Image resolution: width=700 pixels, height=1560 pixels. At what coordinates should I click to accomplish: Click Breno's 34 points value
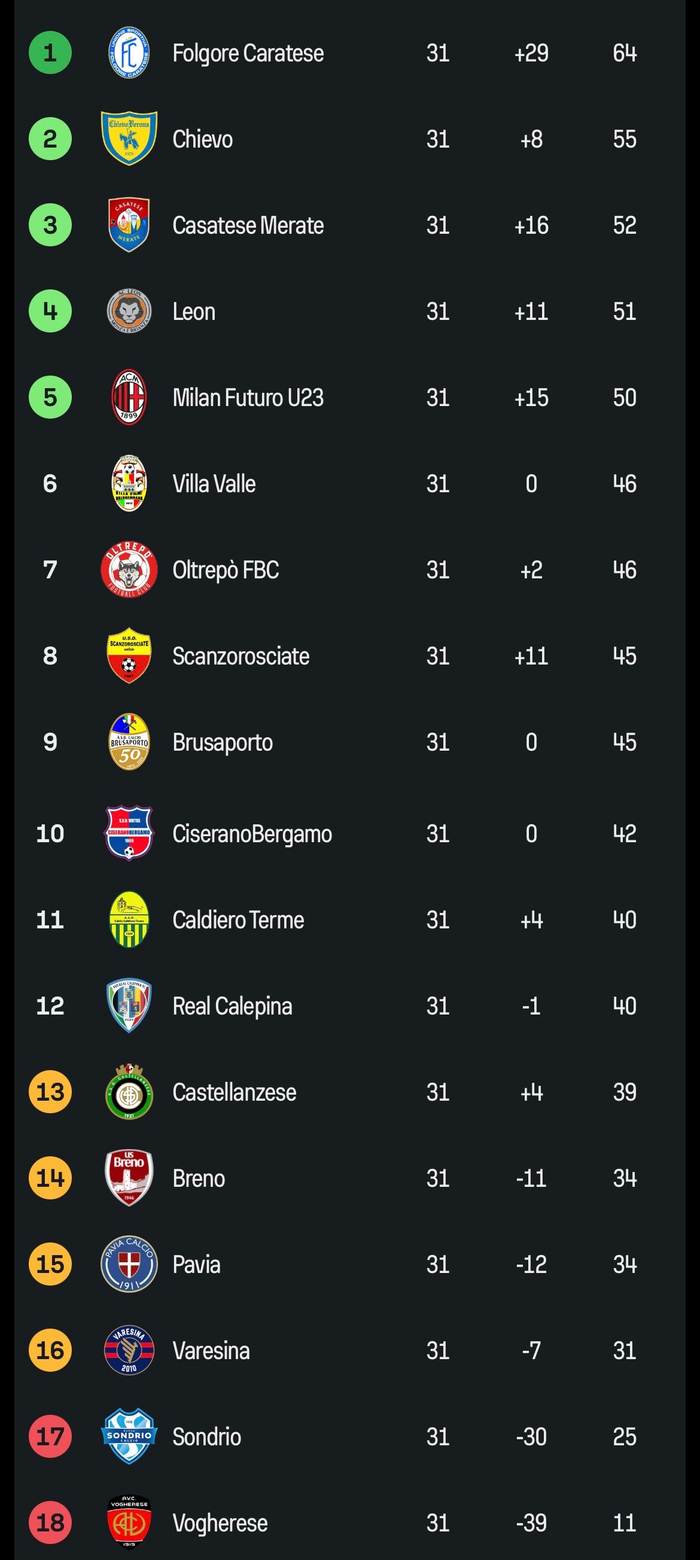pyautogui.click(x=624, y=1178)
